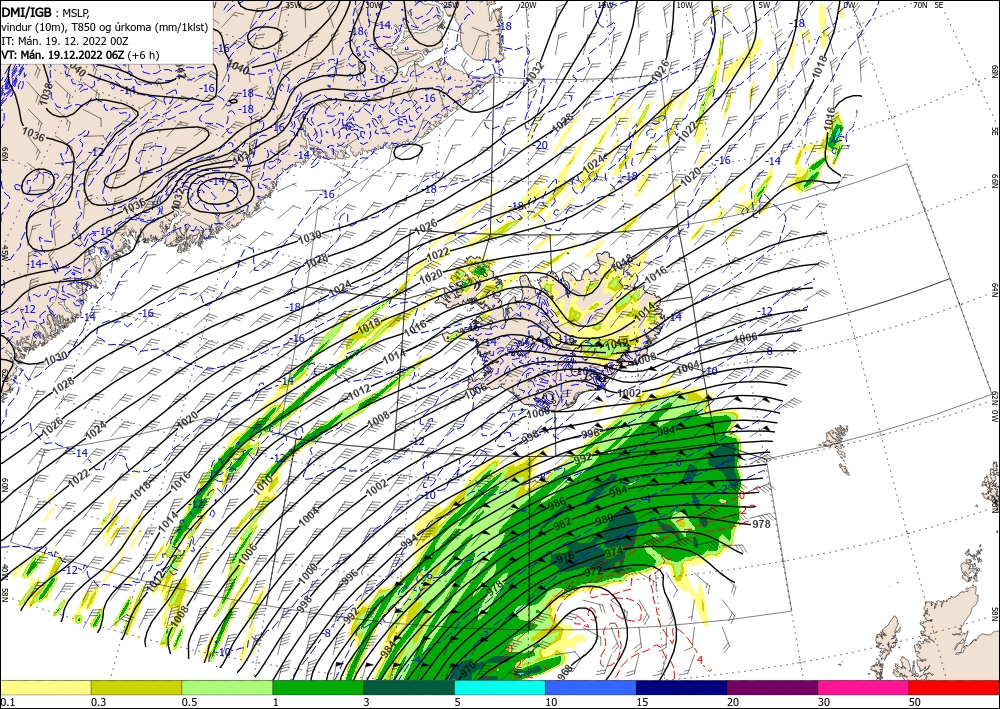This screenshot has height=709, width=1000.
Task: Click the "0.5" legend value
Action: pyautogui.click(x=189, y=702)
